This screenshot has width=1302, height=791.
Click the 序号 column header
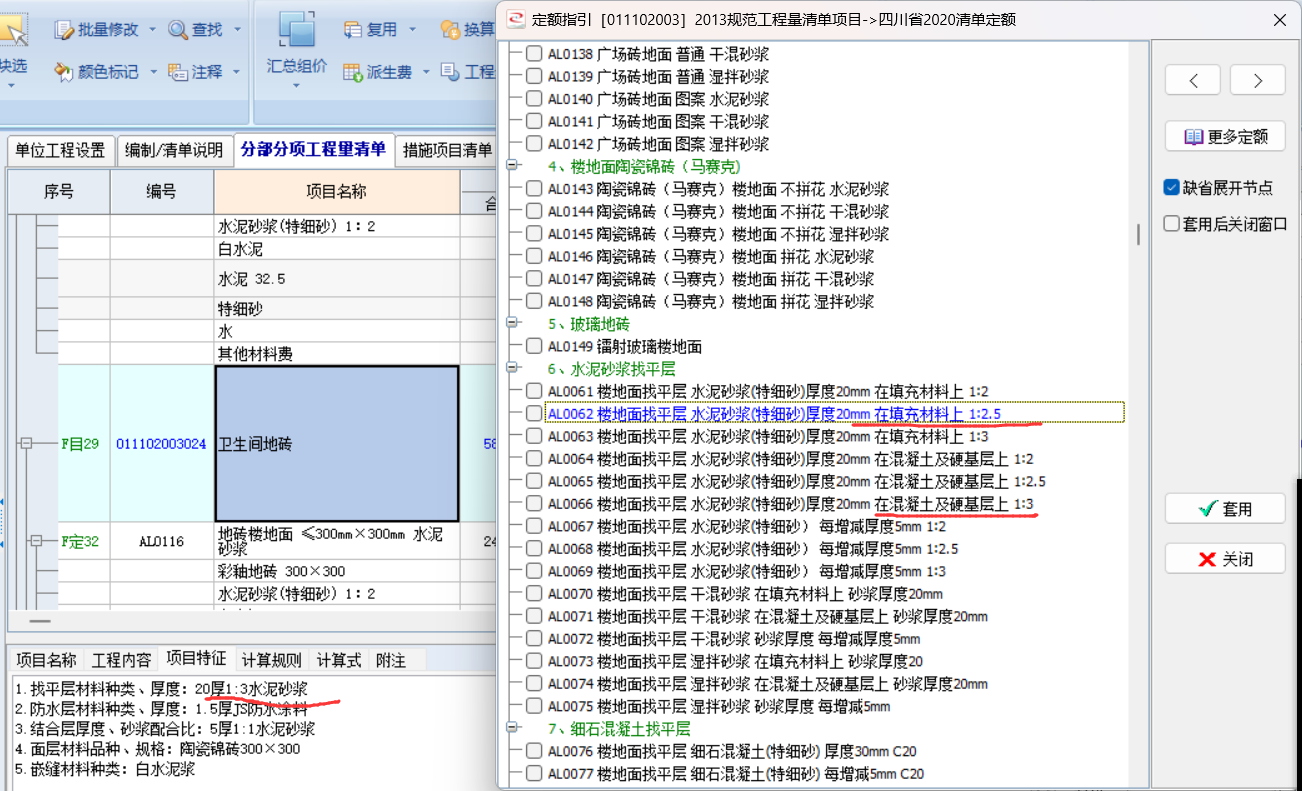click(x=59, y=192)
